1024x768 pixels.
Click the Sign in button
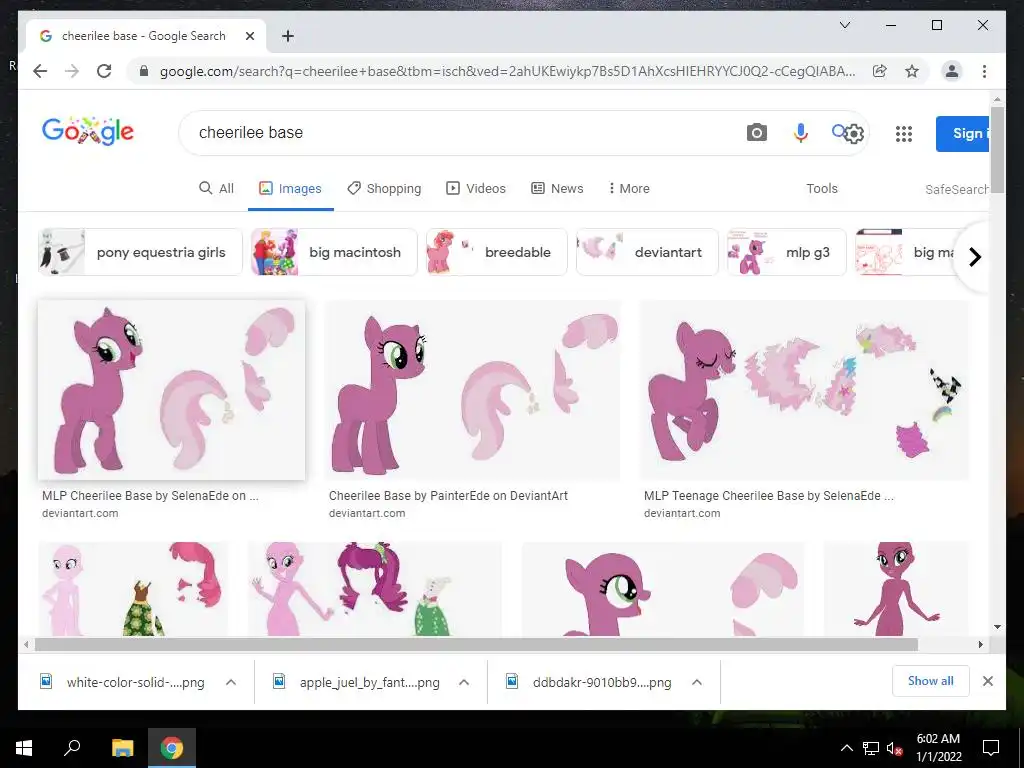pos(963,133)
